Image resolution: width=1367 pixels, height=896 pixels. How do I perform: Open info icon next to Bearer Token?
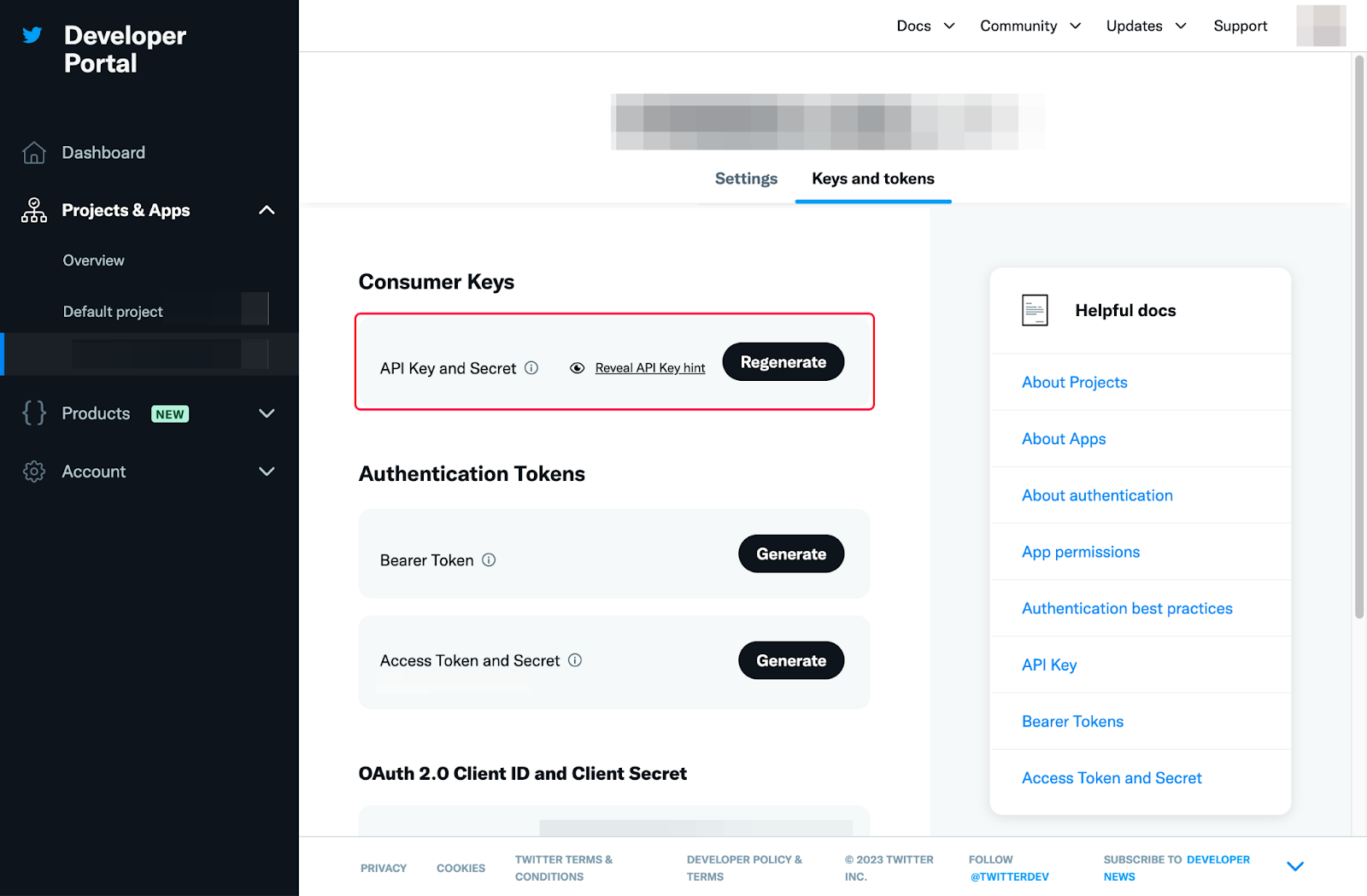489,560
